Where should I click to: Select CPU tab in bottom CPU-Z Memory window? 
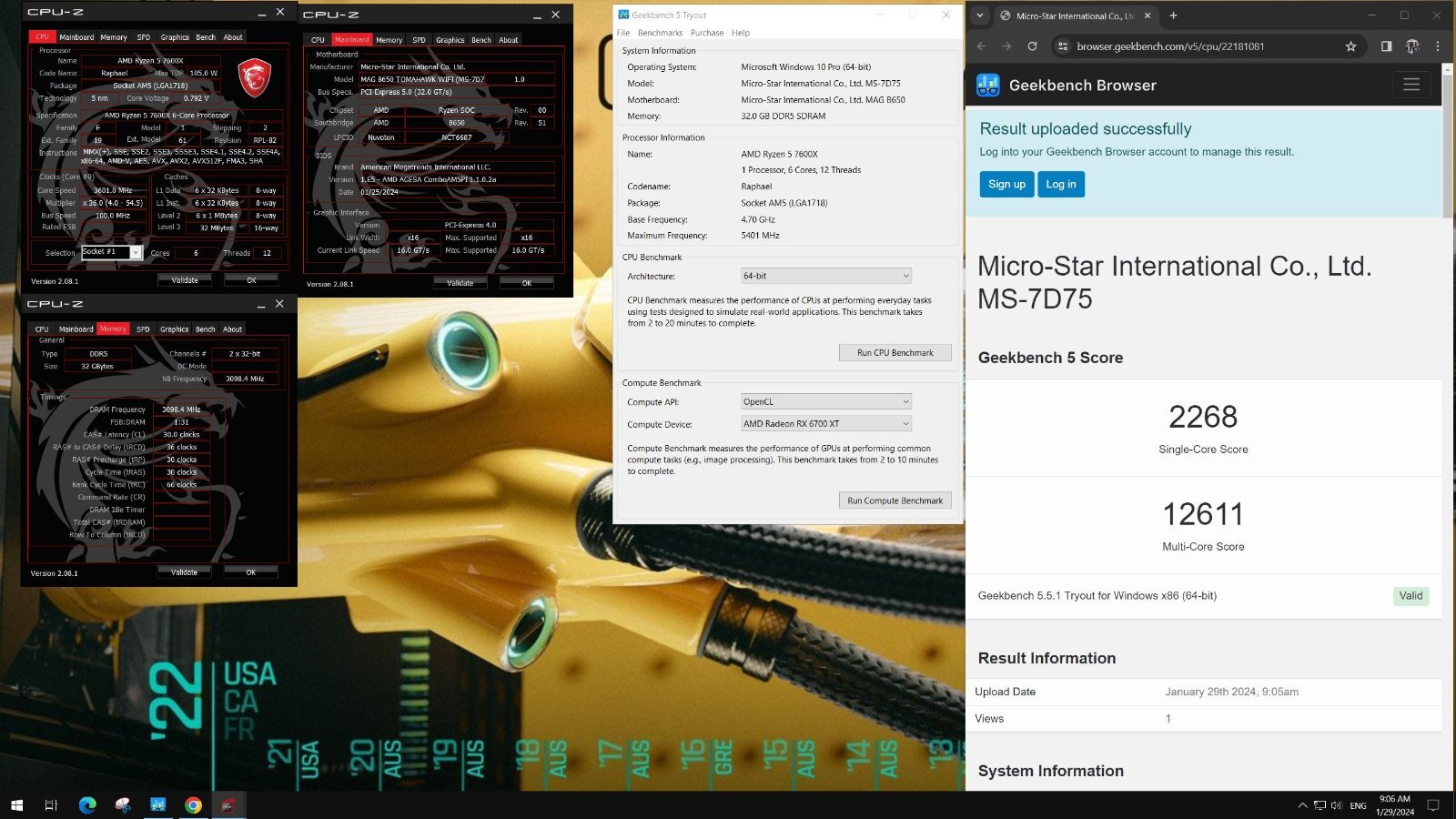point(42,329)
